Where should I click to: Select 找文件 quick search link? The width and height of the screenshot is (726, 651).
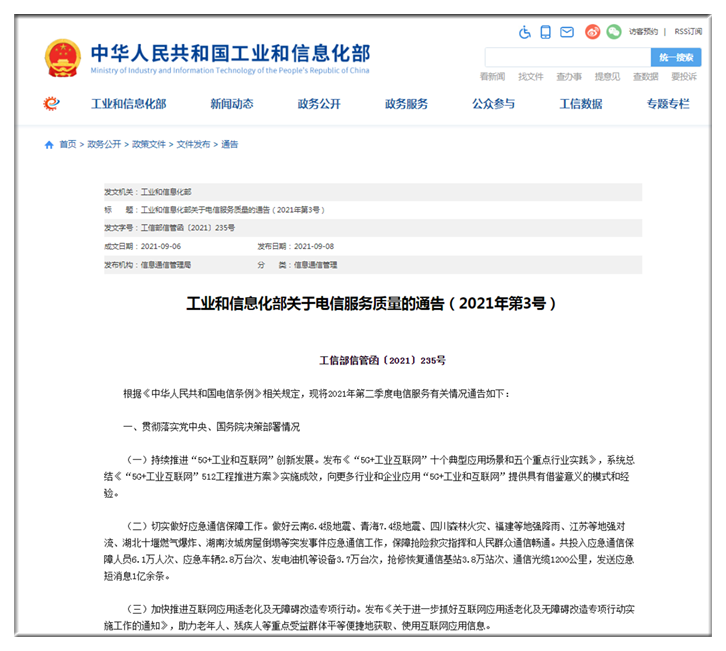point(530,77)
